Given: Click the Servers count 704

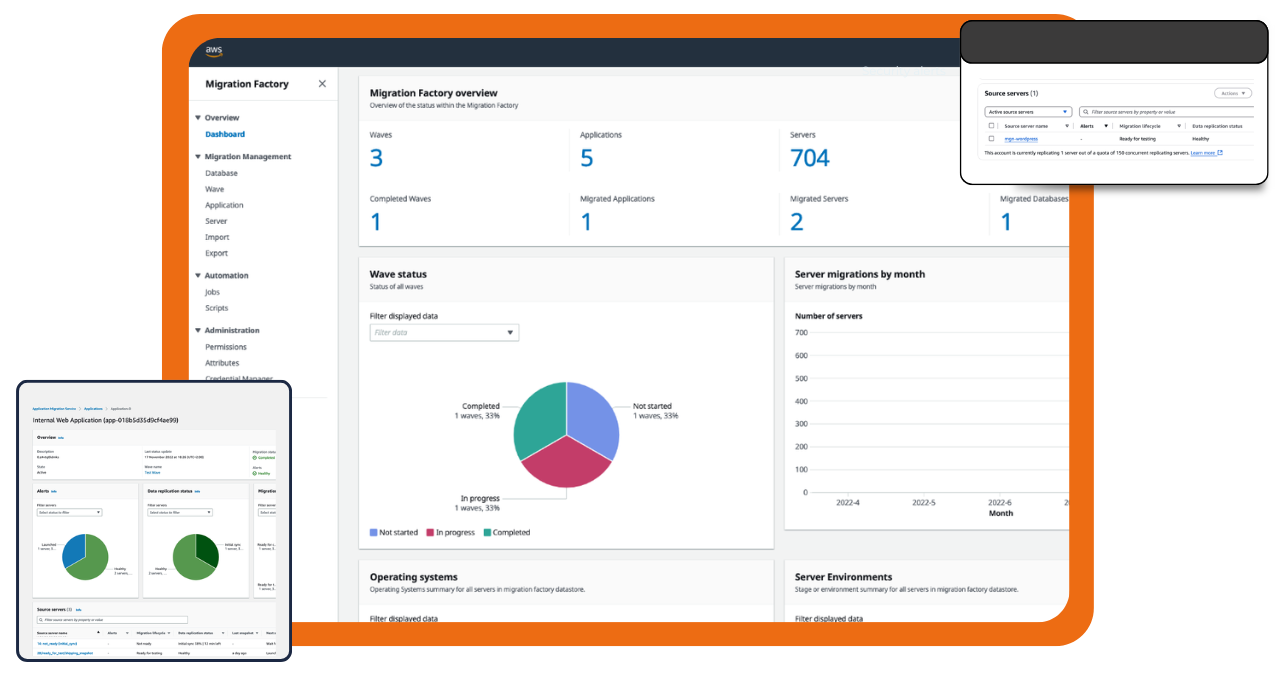Looking at the screenshot, I should [810, 158].
